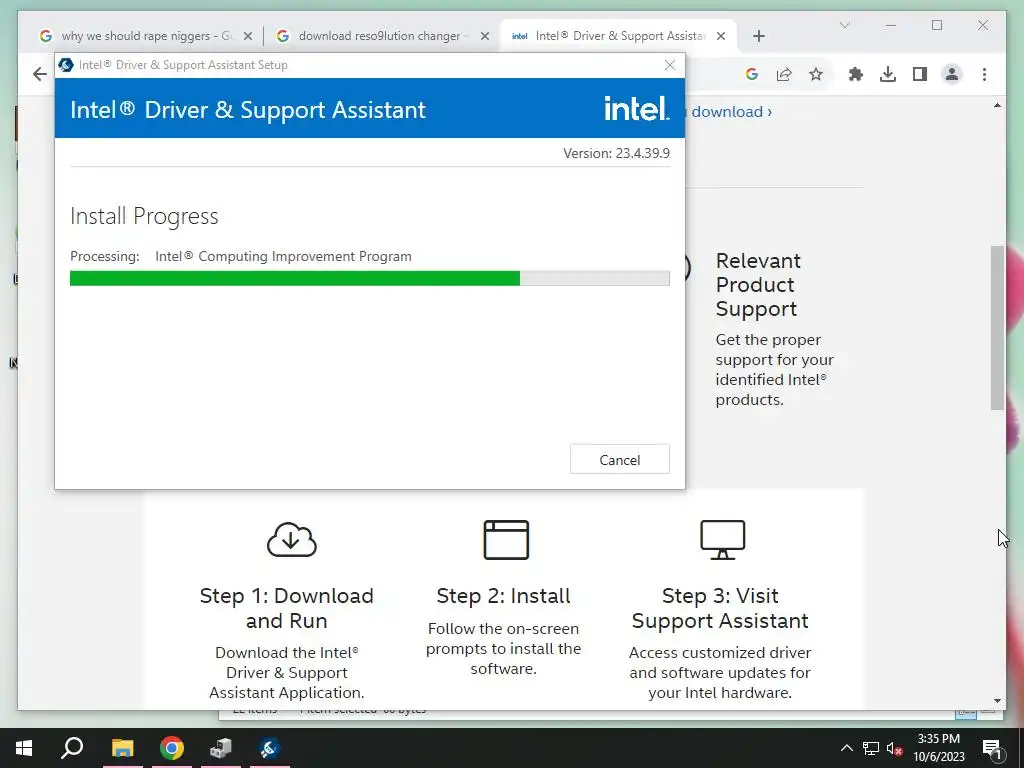Show hidden system tray icons

[x=846, y=748]
